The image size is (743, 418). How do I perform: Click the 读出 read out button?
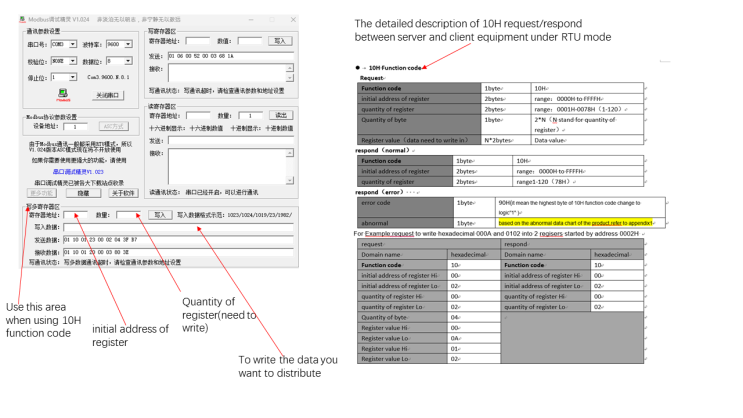point(281,115)
